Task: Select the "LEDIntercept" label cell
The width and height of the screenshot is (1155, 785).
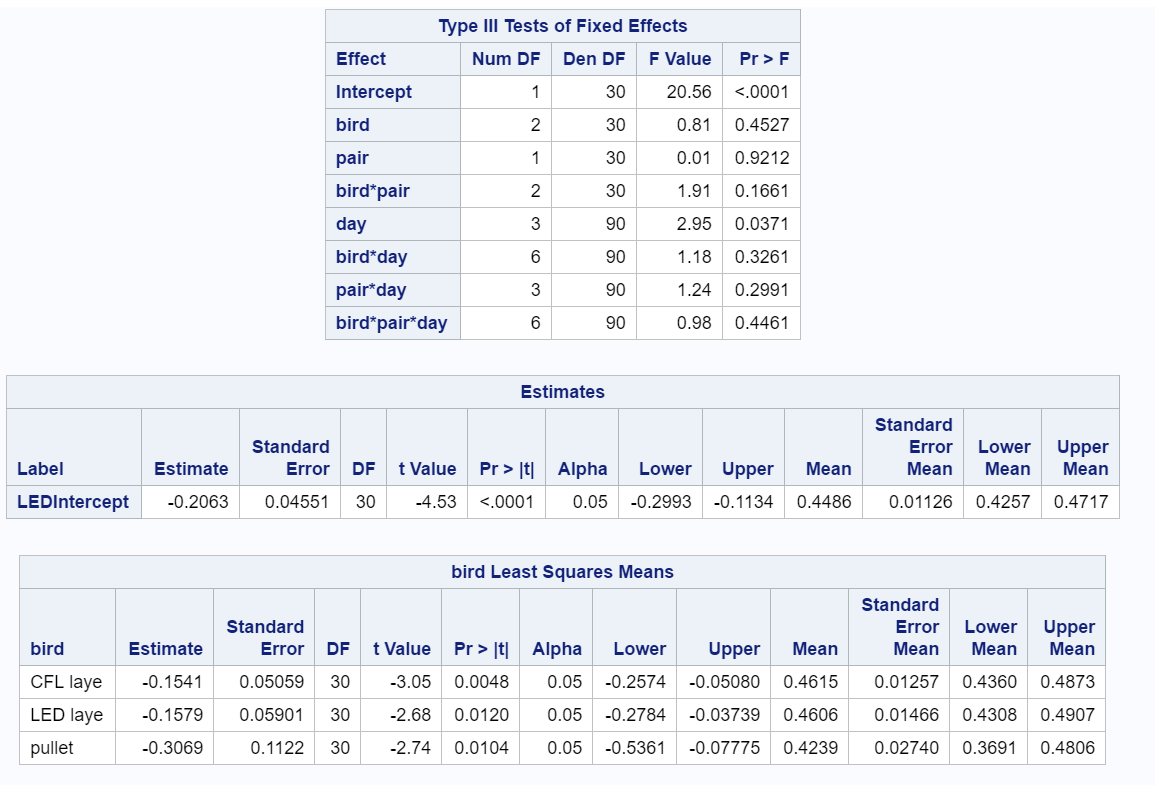Action: tap(73, 502)
